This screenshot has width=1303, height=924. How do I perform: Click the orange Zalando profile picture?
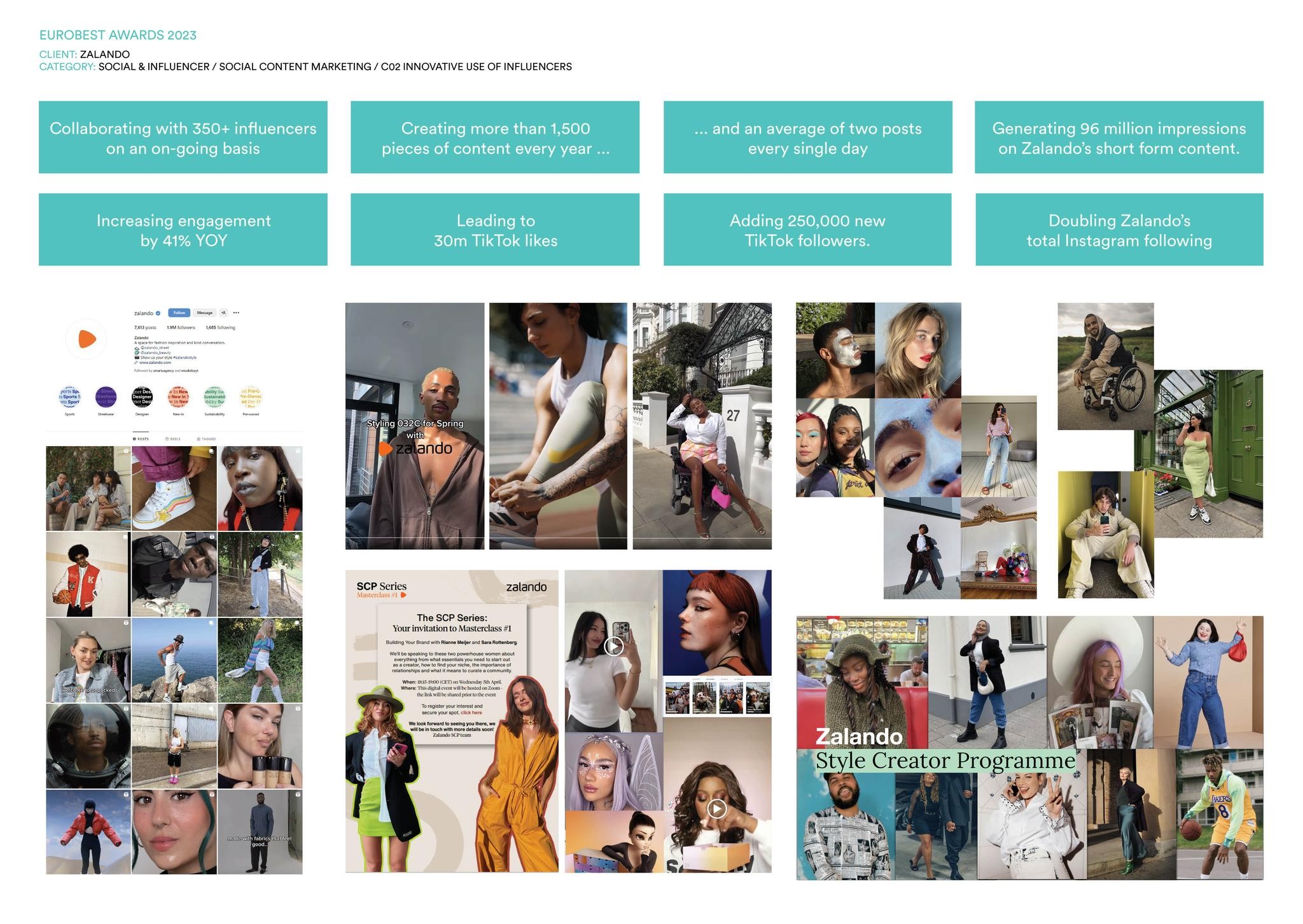87,339
